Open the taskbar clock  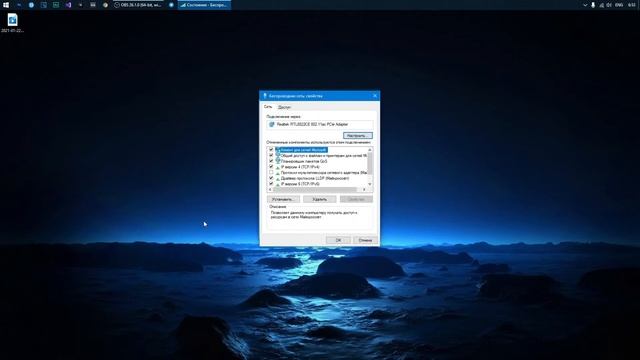(631, 5)
